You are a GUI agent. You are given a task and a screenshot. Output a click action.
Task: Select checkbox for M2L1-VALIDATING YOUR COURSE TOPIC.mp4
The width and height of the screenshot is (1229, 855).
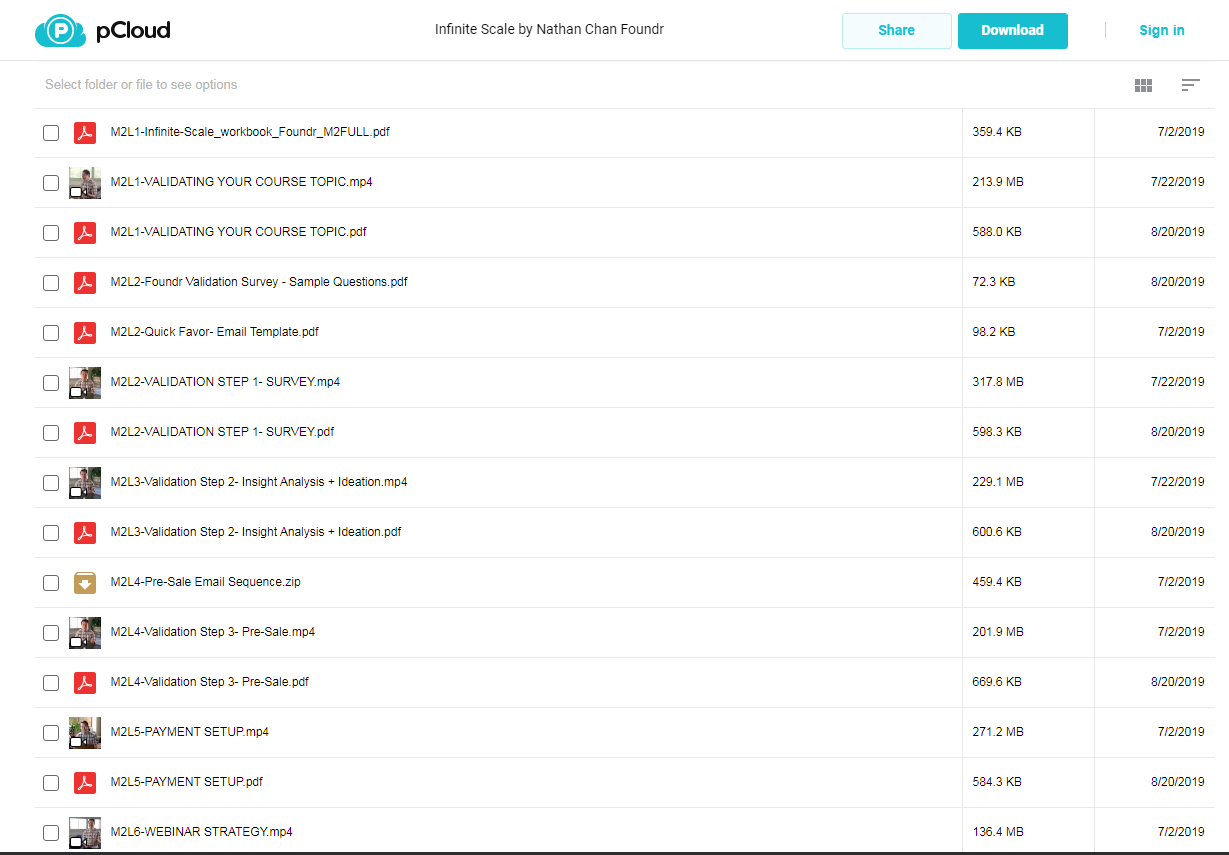(x=51, y=183)
